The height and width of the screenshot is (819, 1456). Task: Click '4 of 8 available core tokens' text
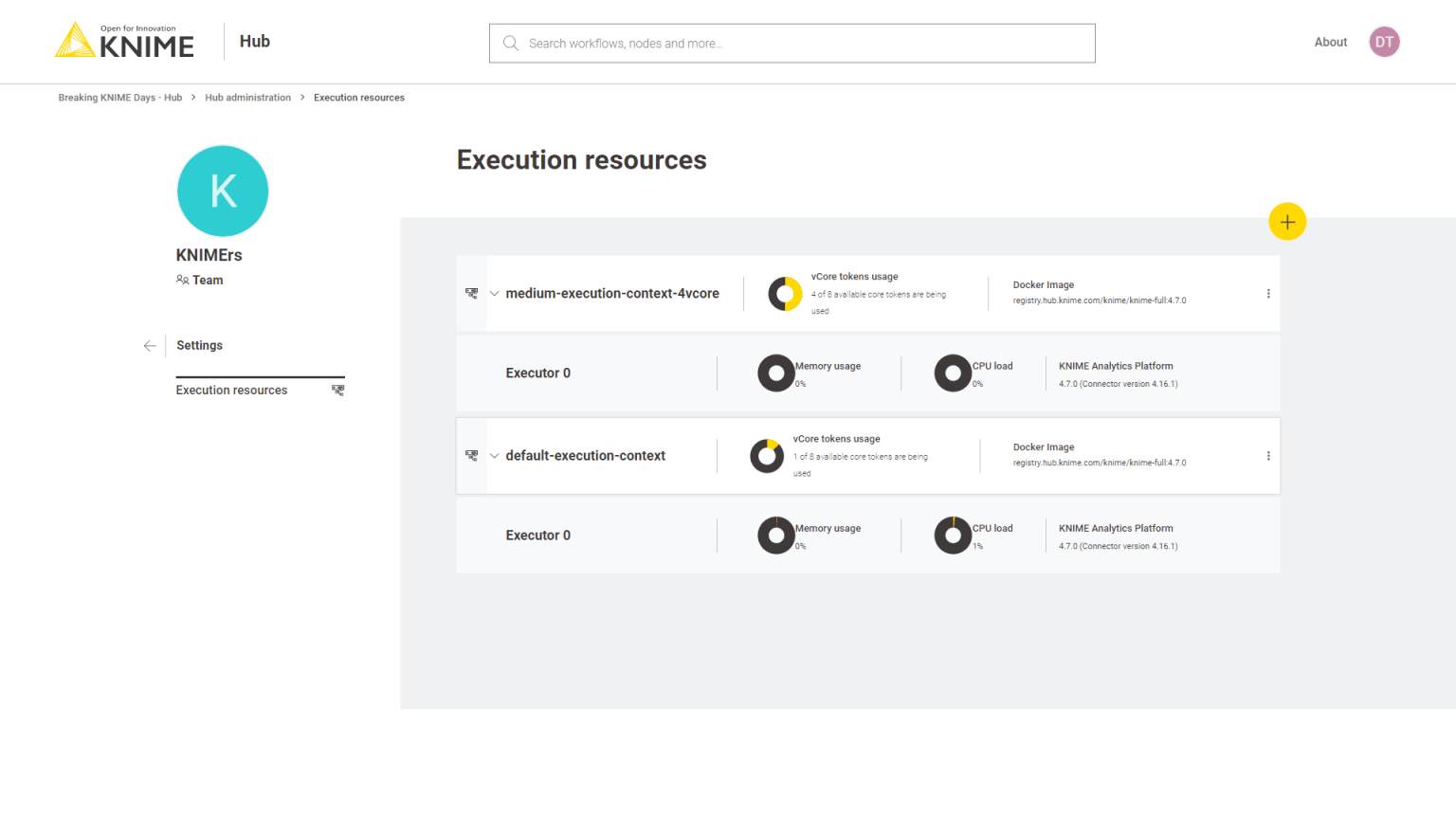tap(878, 302)
